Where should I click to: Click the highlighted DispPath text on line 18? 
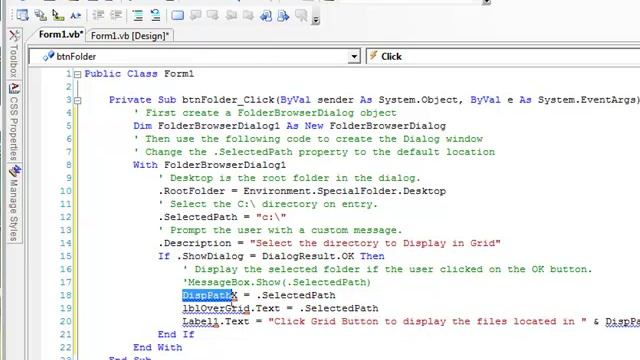pyautogui.click(x=207, y=295)
